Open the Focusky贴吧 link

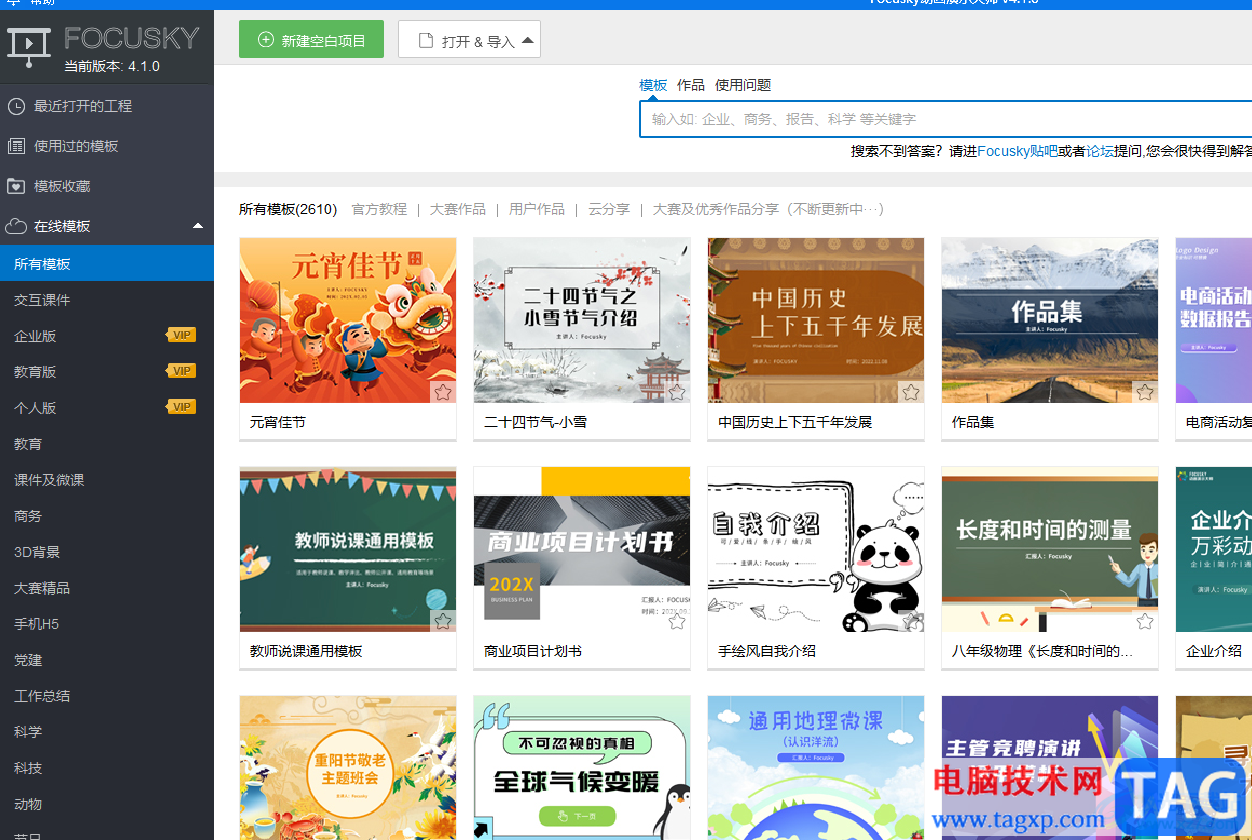pos(1017,151)
